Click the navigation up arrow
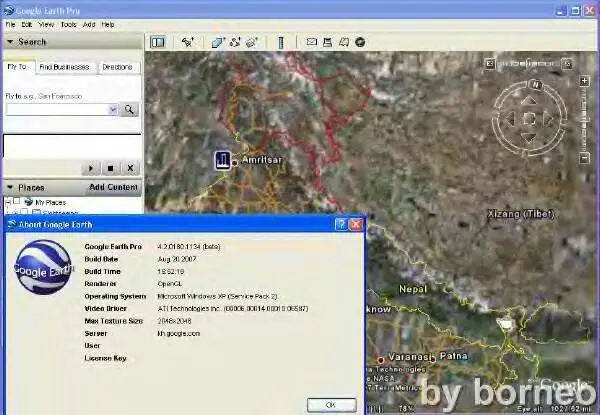The image size is (600, 415). [529, 101]
